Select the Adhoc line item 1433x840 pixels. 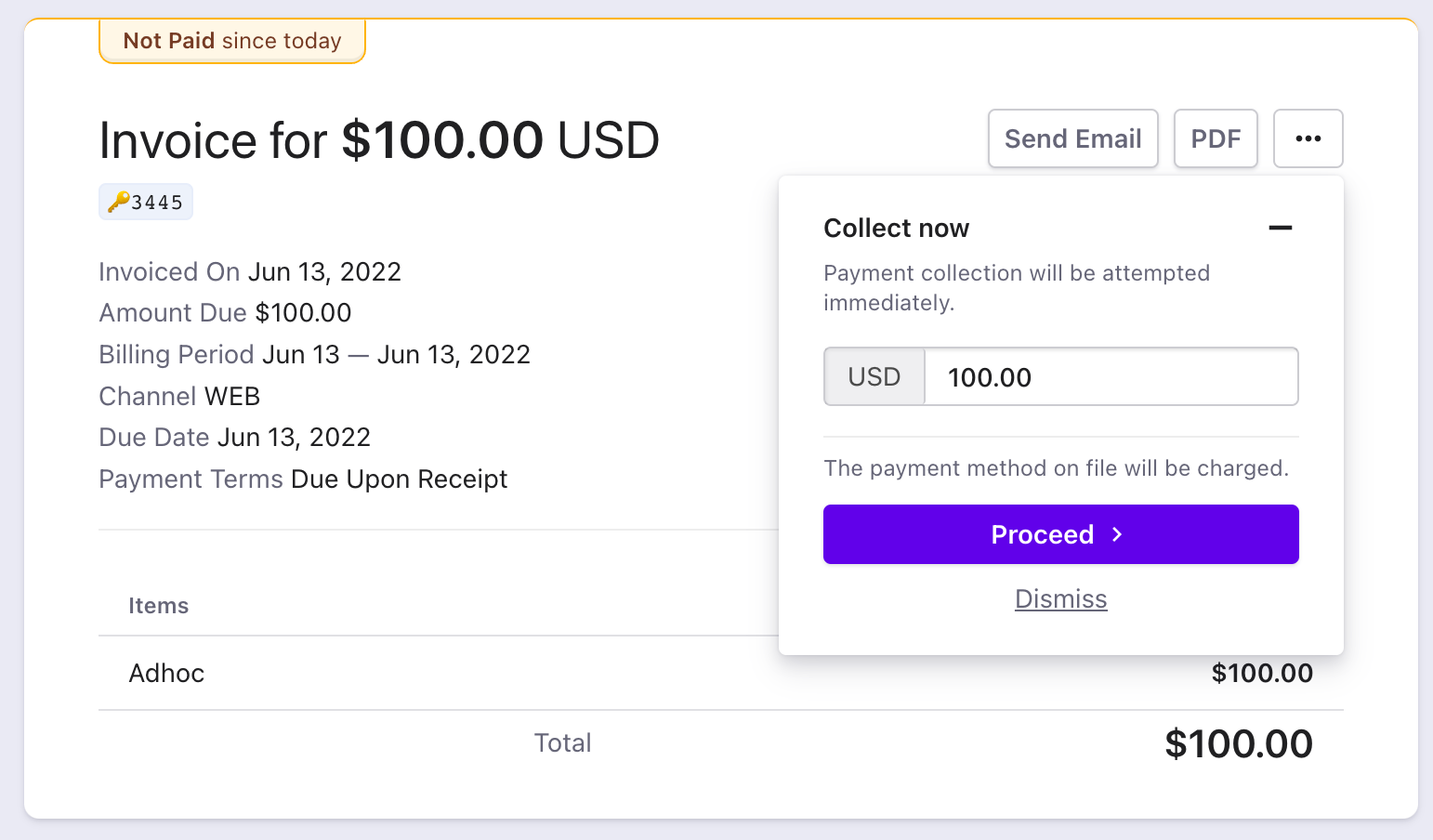(166, 673)
